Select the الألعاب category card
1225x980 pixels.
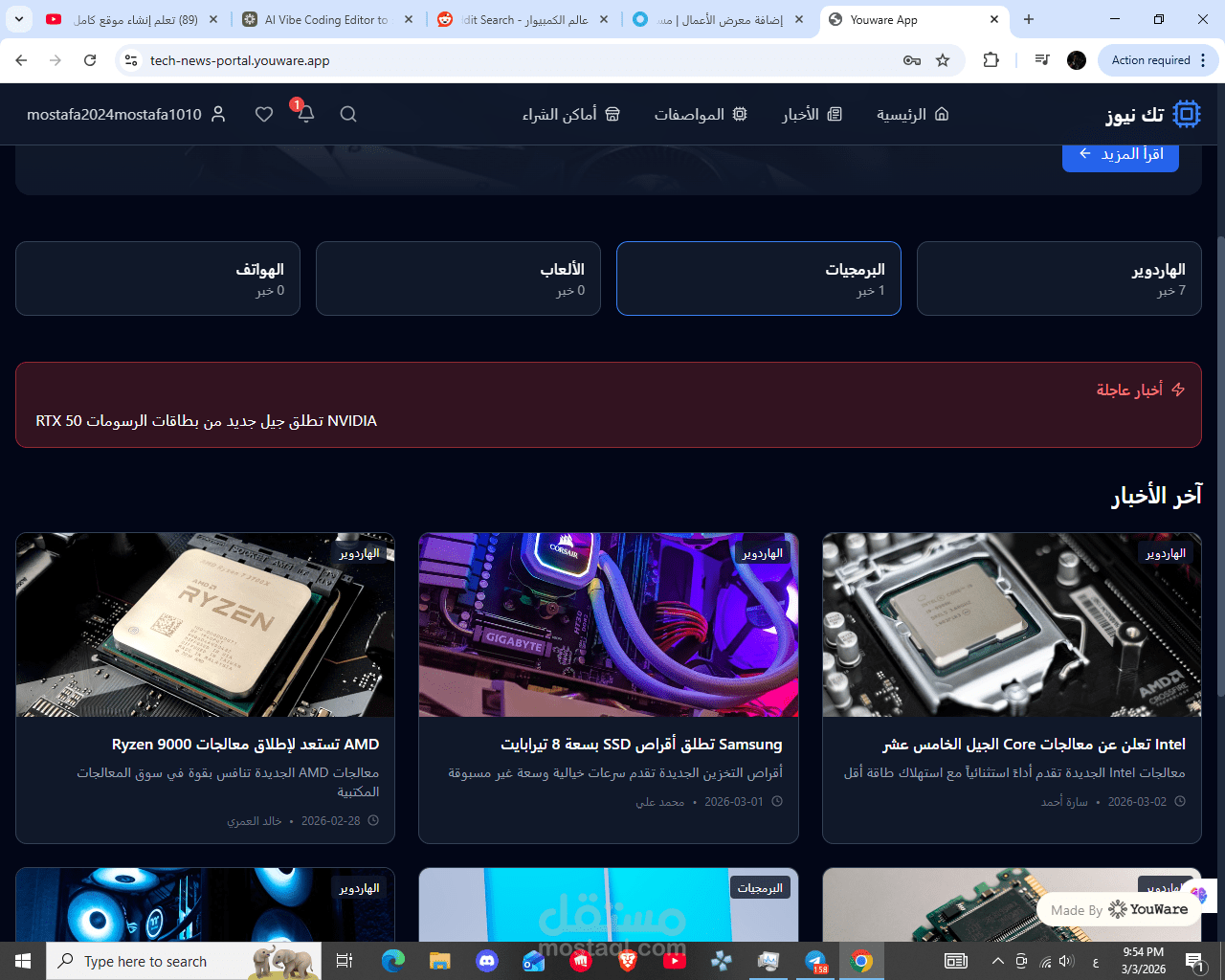(458, 278)
